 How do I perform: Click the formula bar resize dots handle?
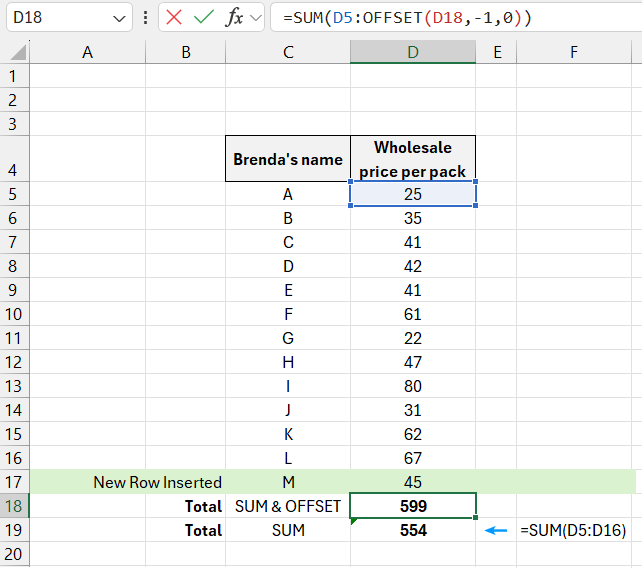[145, 18]
